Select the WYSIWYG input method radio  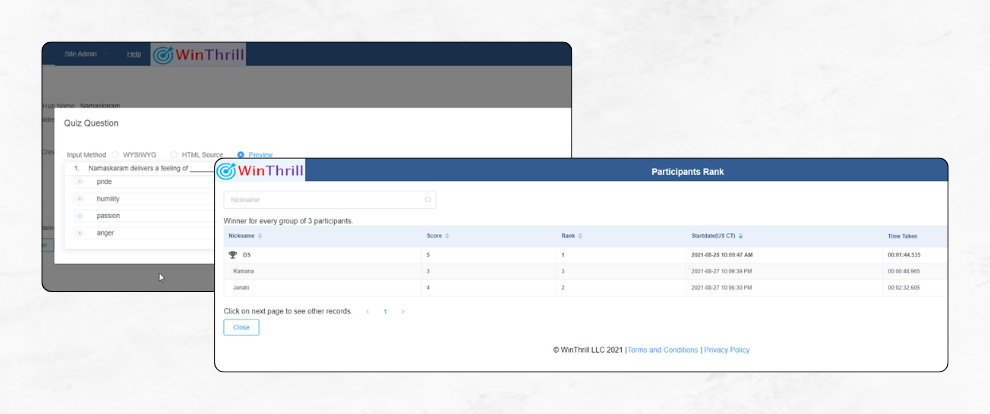pos(116,155)
